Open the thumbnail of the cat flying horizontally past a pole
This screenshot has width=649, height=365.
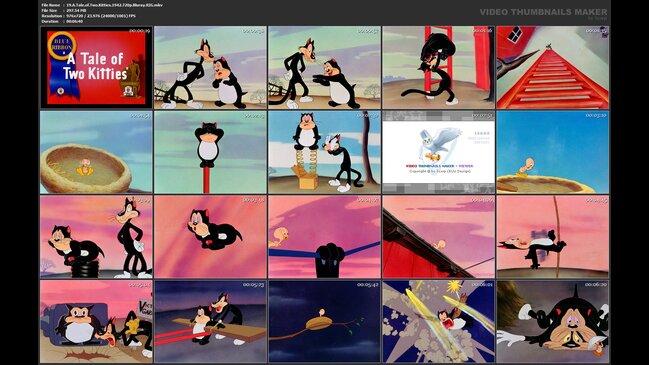[553, 237]
